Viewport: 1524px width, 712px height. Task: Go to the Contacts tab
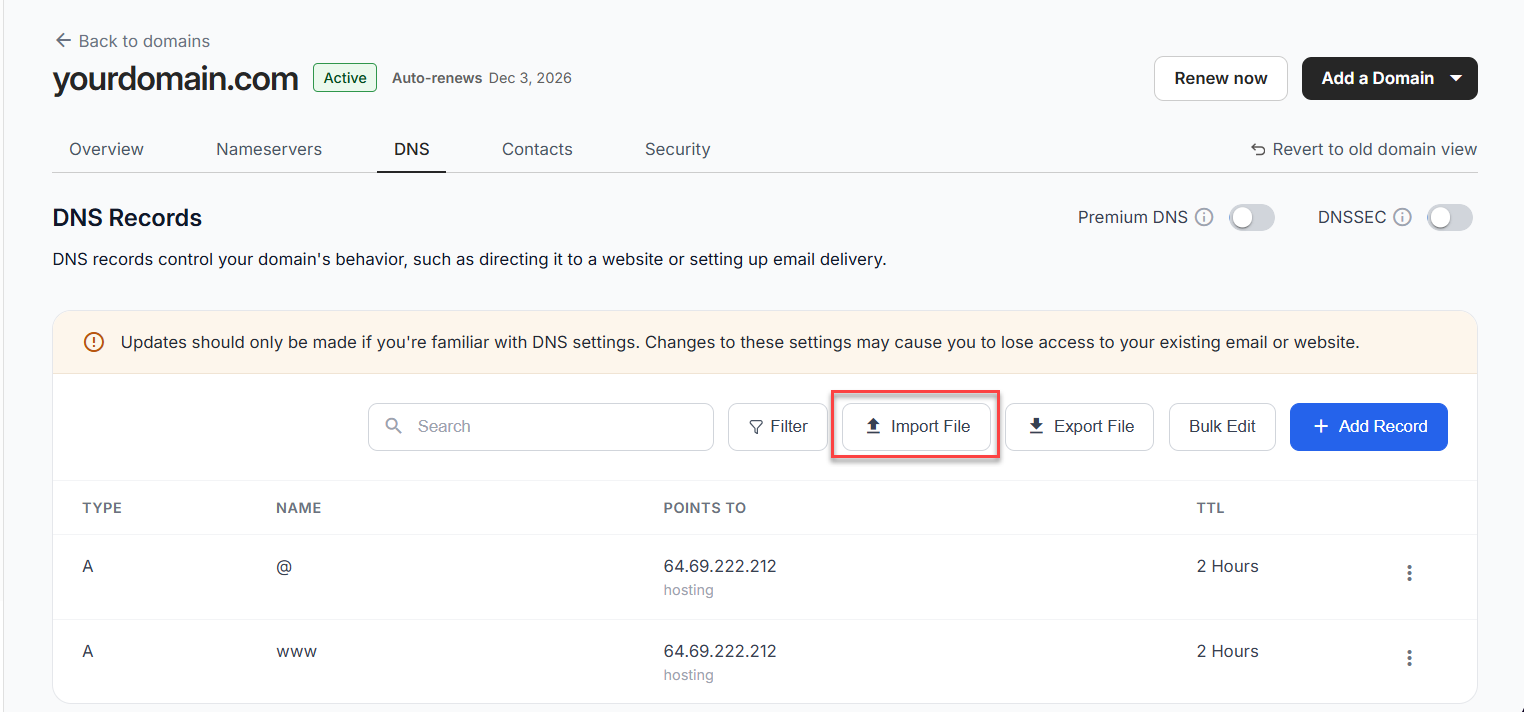537,149
